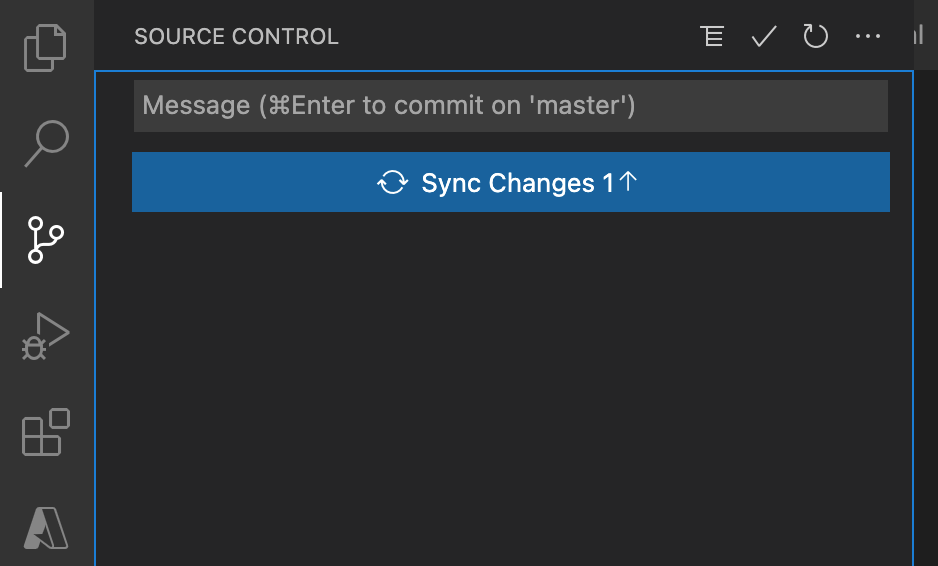Open the Azure view

pos(46,527)
